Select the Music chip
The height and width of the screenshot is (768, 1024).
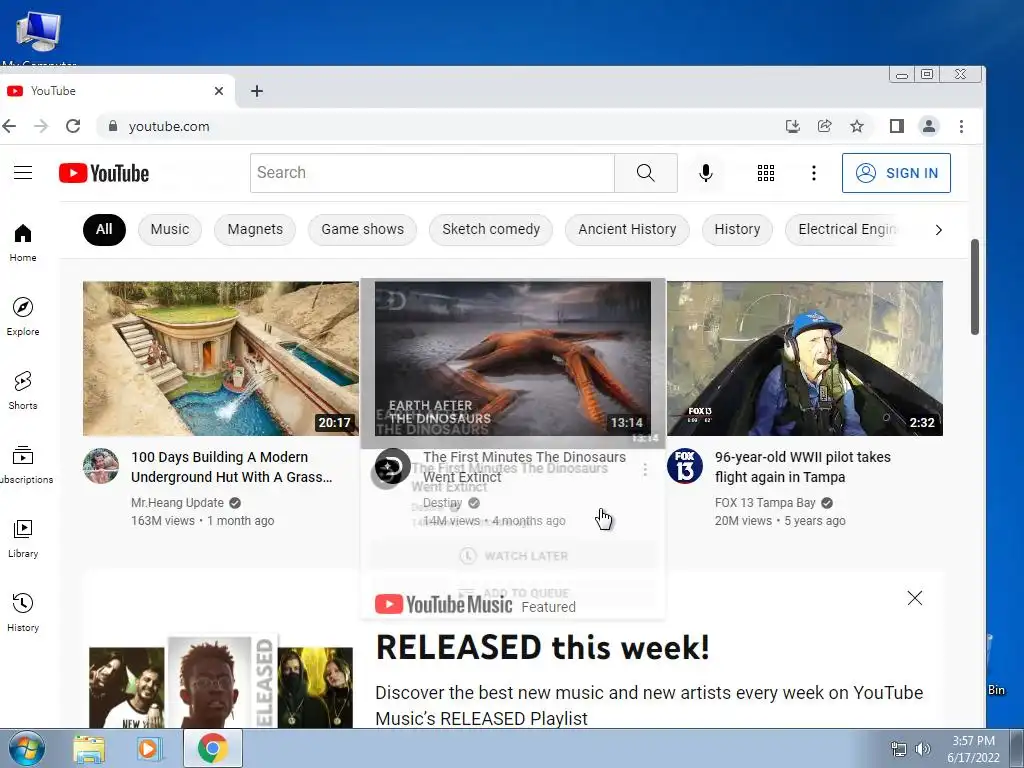point(170,230)
